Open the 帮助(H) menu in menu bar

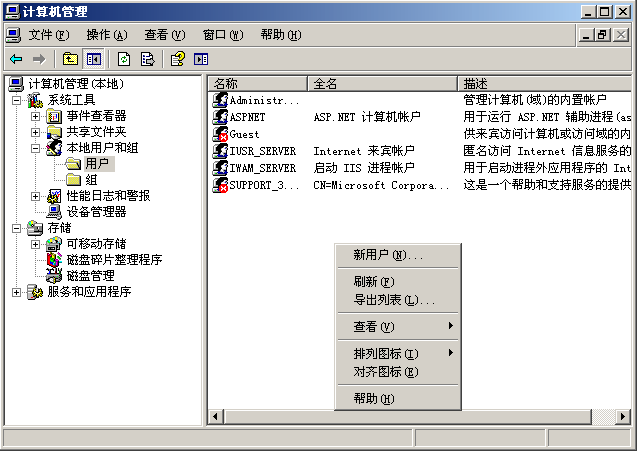click(x=281, y=35)
